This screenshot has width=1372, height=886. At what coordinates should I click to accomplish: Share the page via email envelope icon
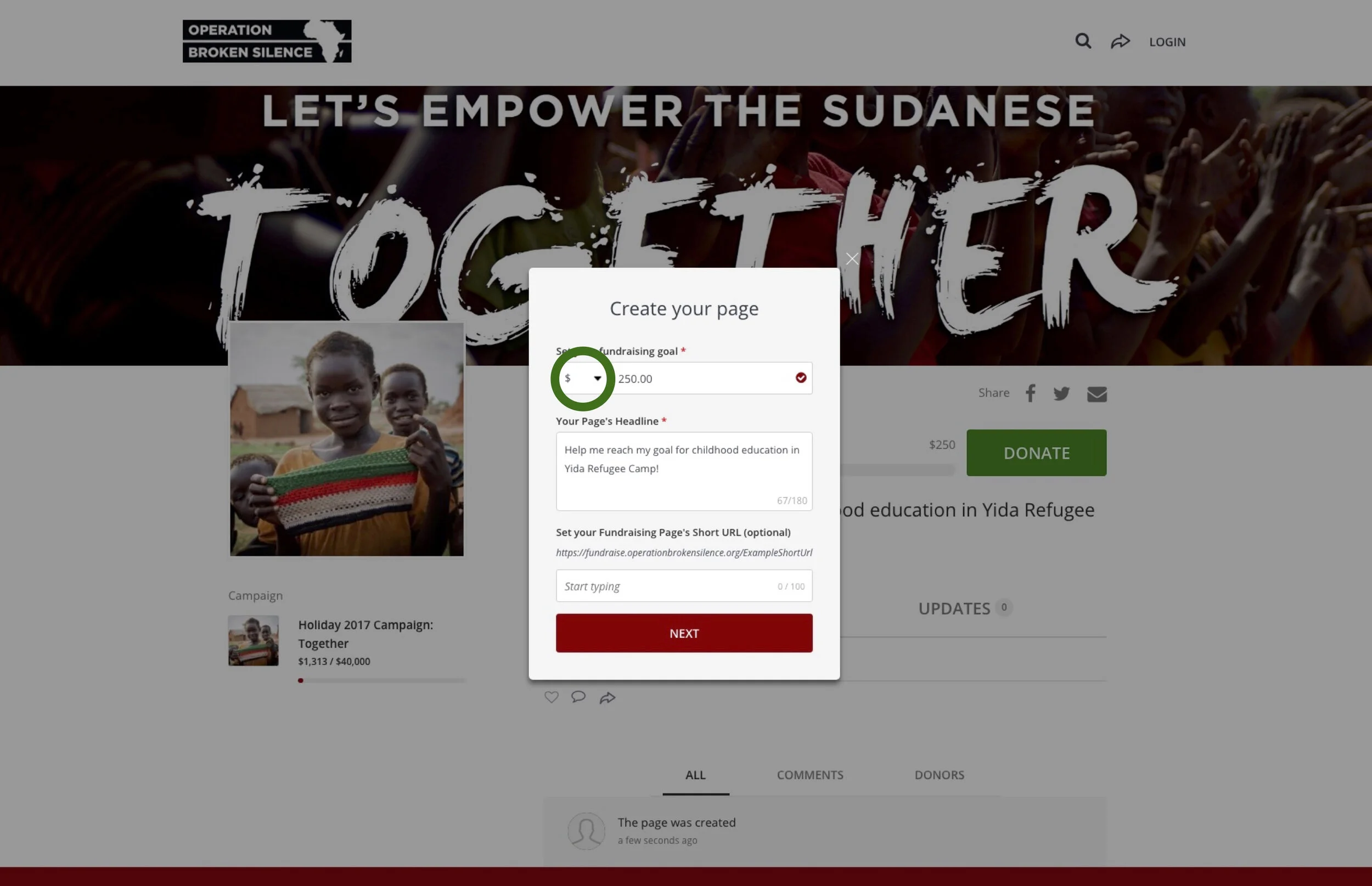click(1097, 394)
